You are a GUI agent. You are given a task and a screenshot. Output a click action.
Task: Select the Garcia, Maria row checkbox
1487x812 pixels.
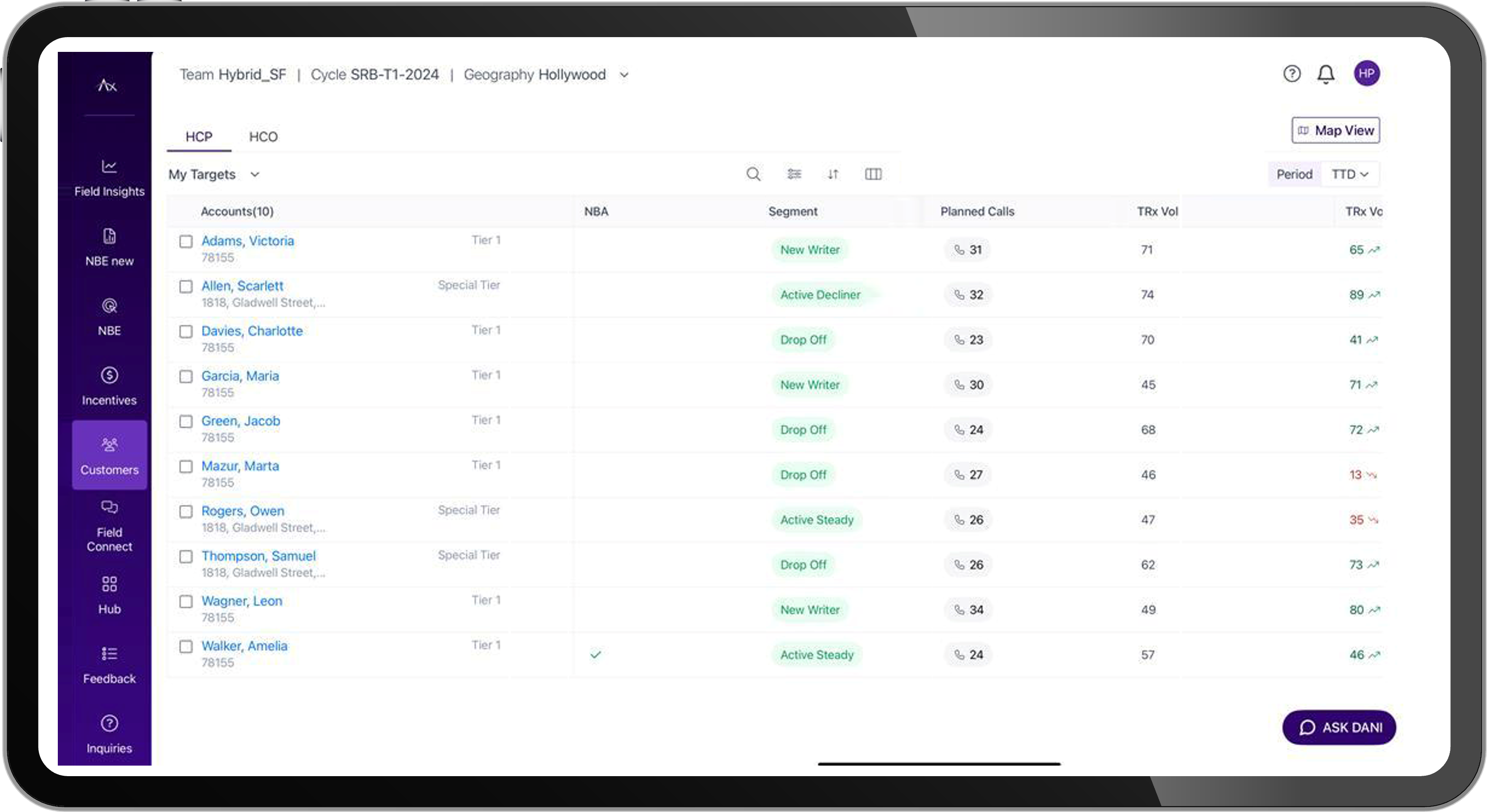[186, 376]
